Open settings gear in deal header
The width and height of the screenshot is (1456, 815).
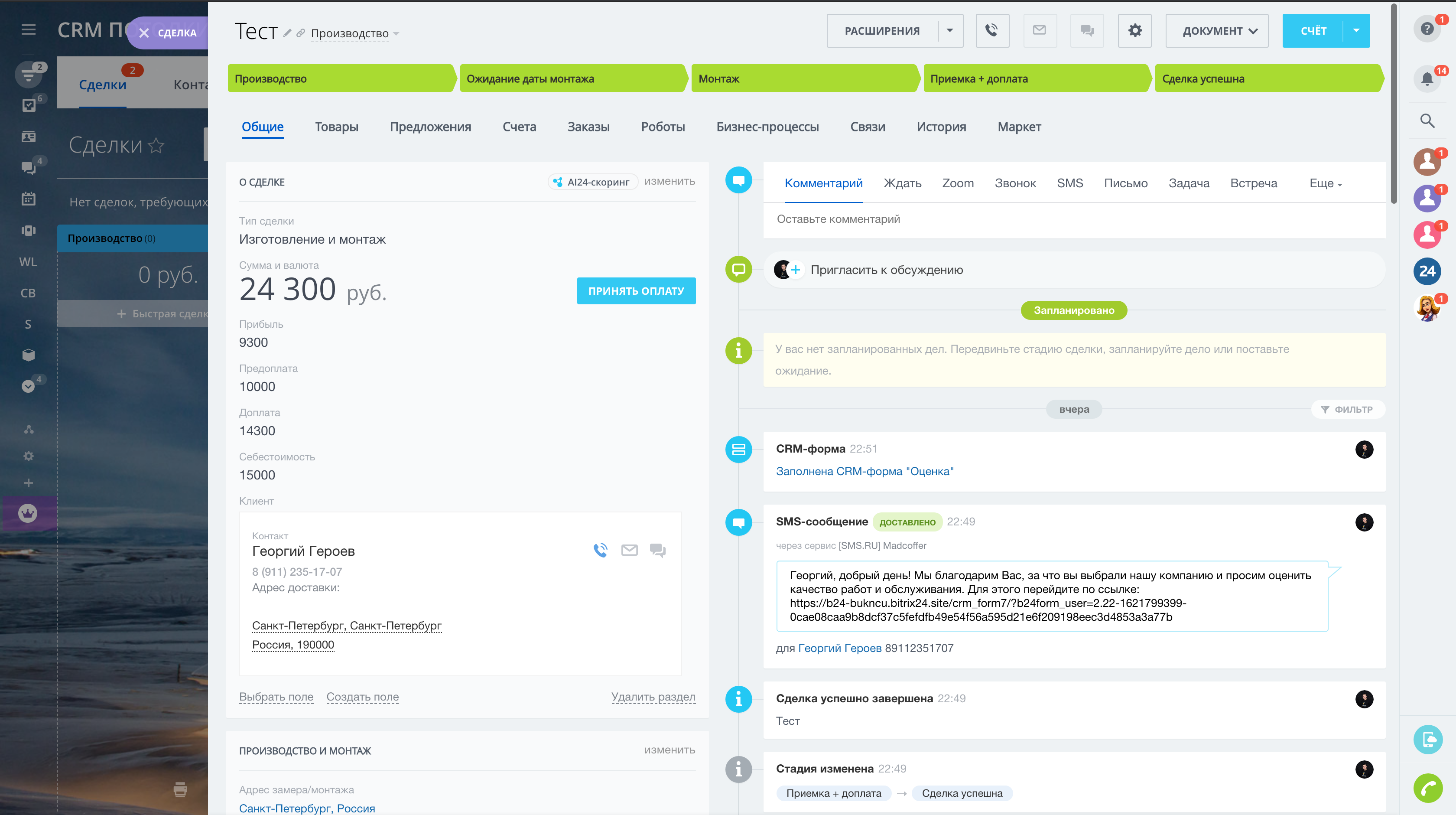click(x=1134, y=30)
